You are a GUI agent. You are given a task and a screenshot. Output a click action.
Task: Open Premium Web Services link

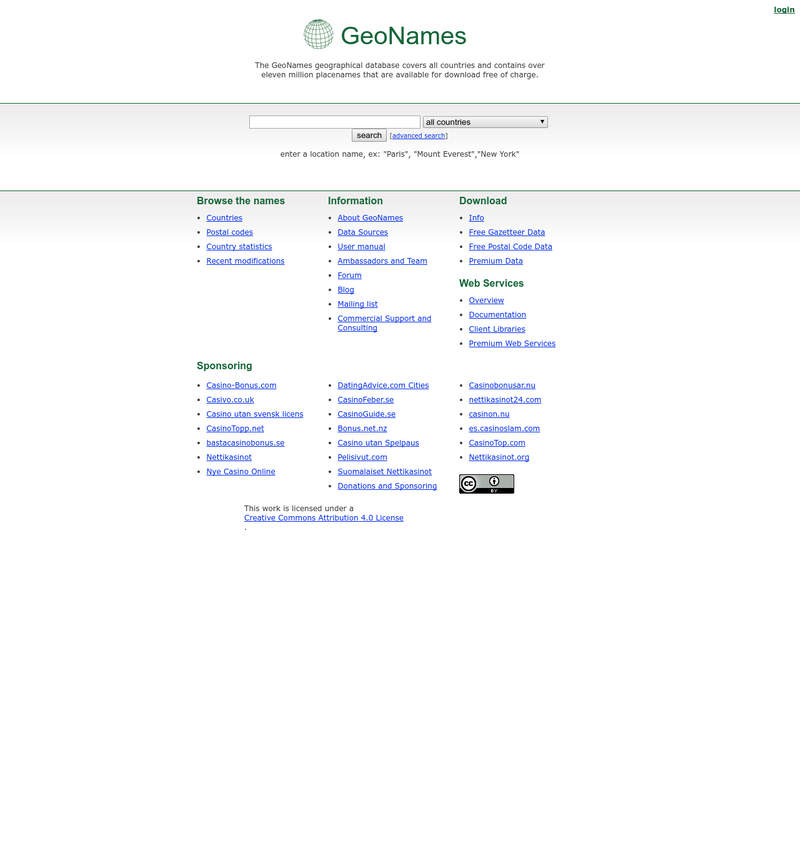tap(512, 344)
